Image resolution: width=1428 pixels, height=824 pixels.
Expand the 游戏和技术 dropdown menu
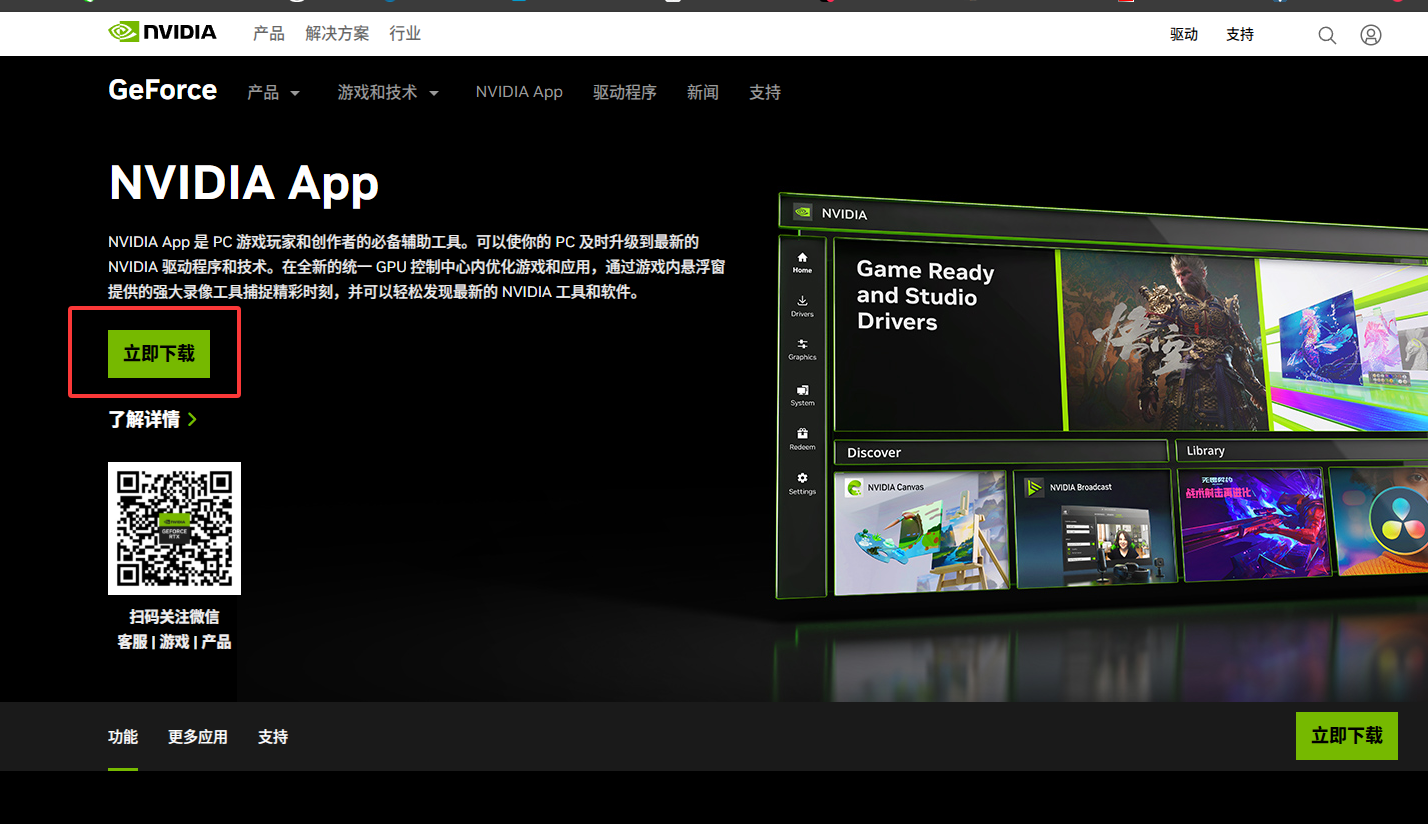pyautogui.click(x=388, y=93)
